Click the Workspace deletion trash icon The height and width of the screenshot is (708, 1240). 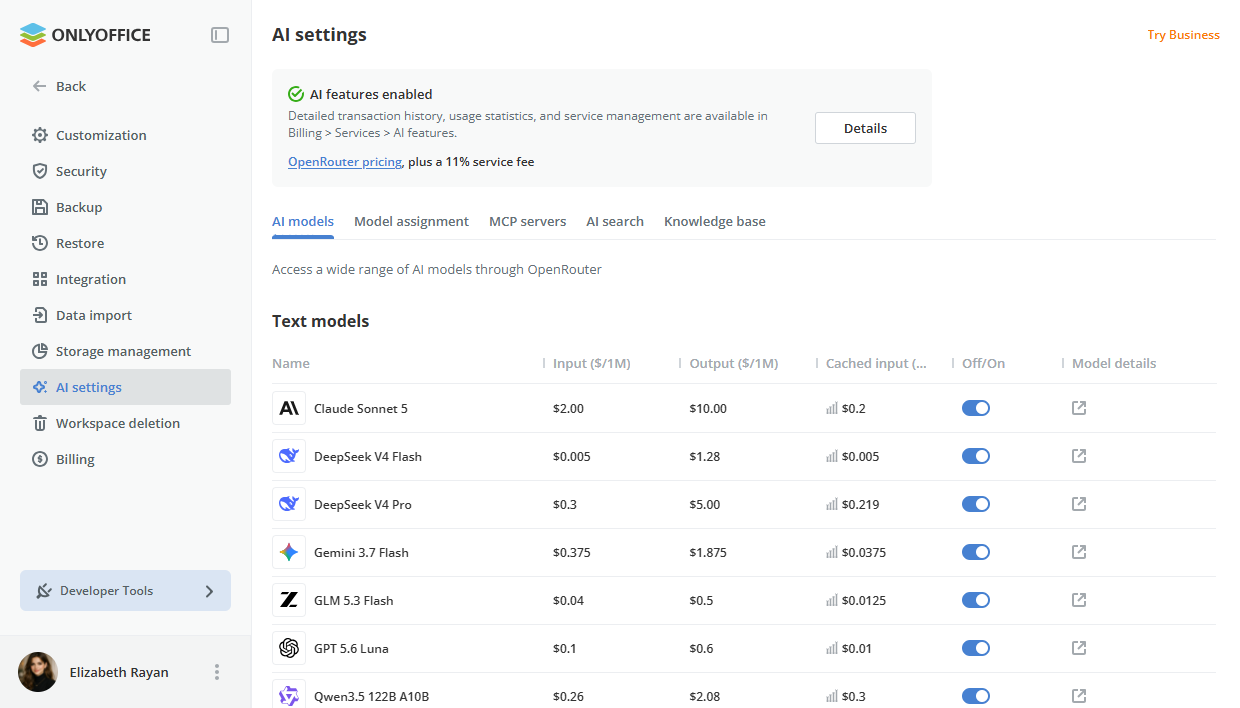coord(40,423)
